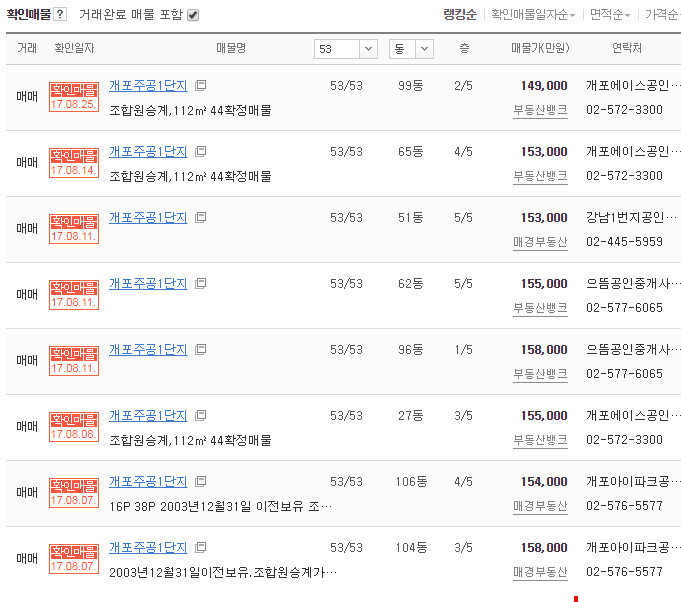Screen dimensions: 681x602
Task: Click 확인매물 badge in 104동 row
Action: 74,559
